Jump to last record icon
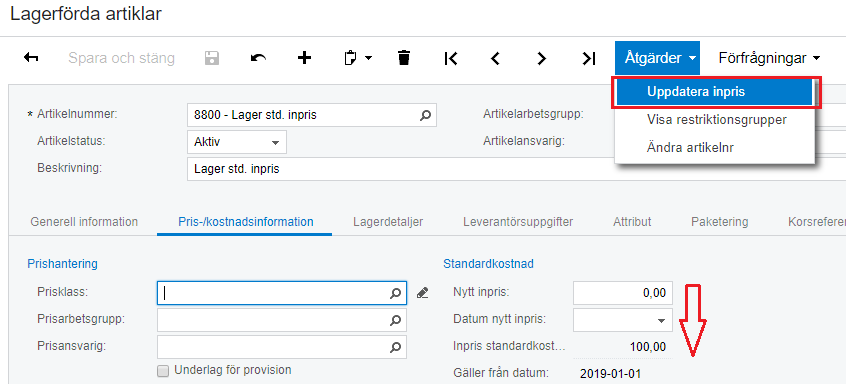Viewport: 846px width, 384px height. click(x=589, y=58)
